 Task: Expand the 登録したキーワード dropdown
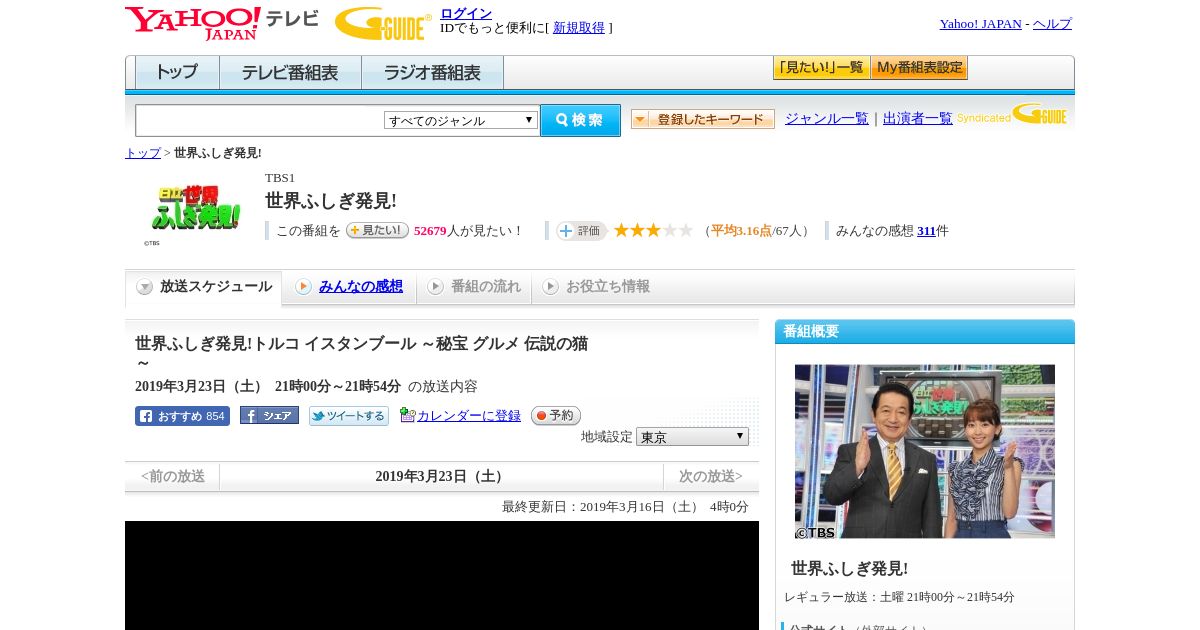703,119
